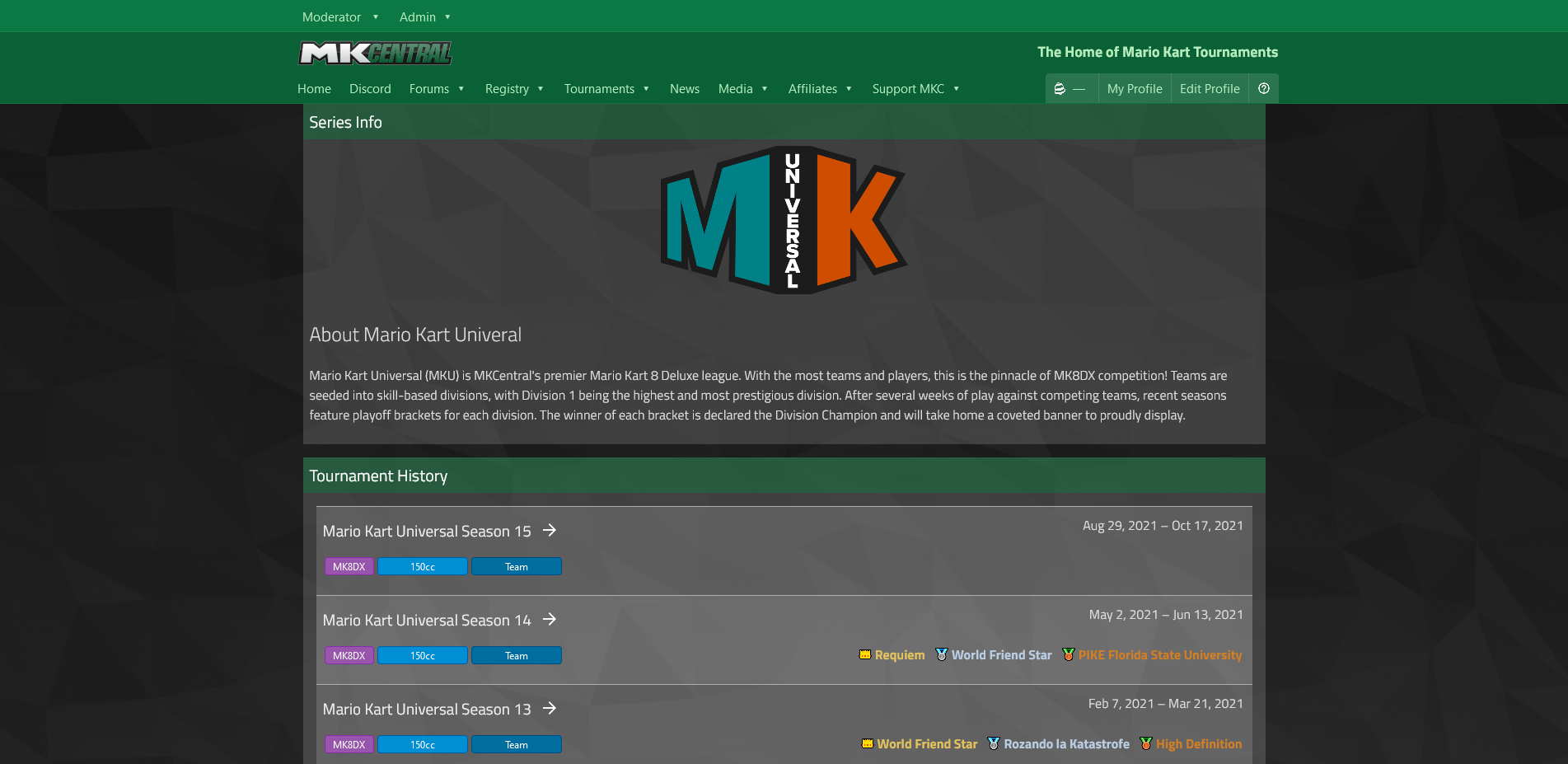Expand the Admin dropdown

[425, 16]
